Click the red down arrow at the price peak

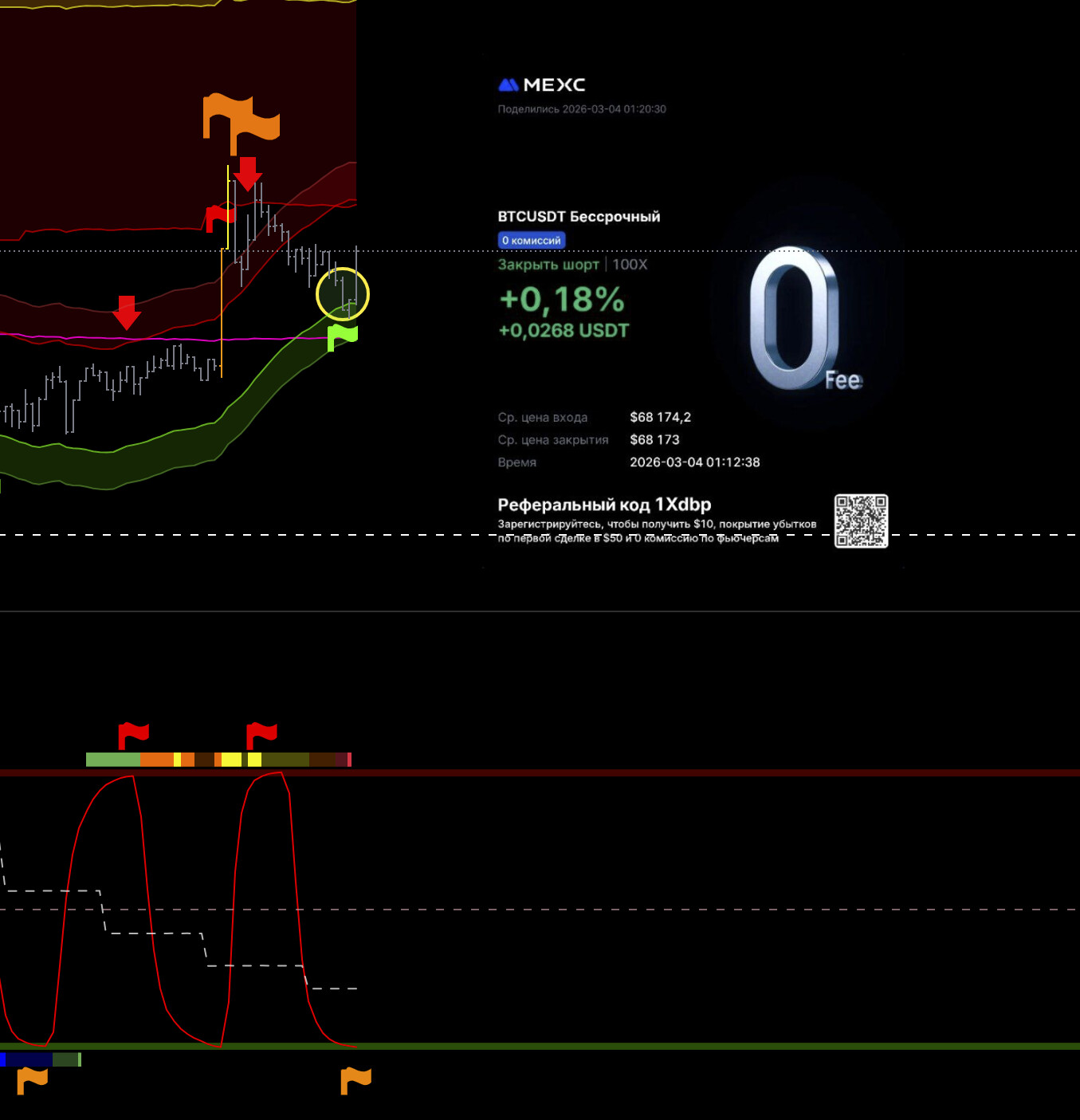248,174
